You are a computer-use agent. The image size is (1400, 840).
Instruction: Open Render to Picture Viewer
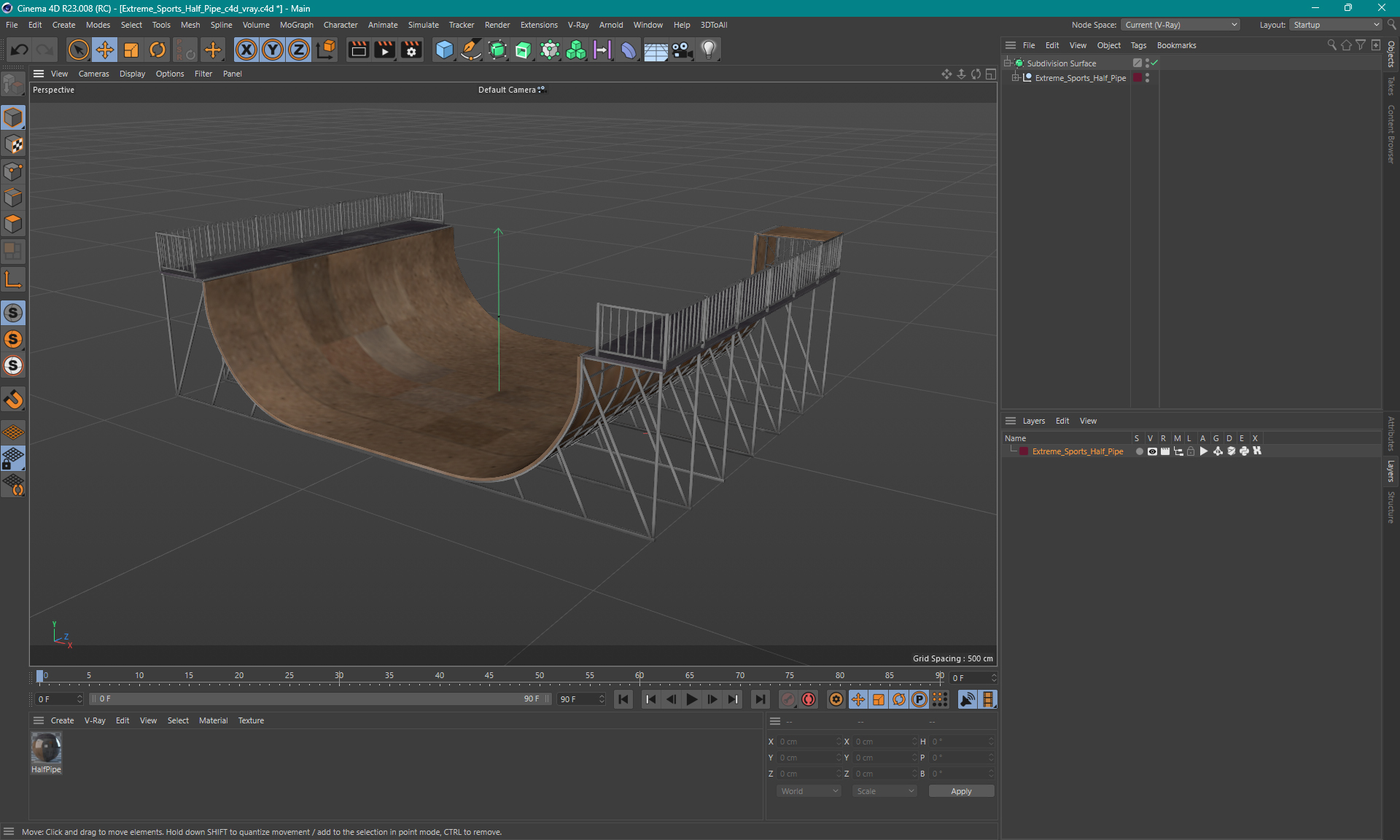[384, 50]
